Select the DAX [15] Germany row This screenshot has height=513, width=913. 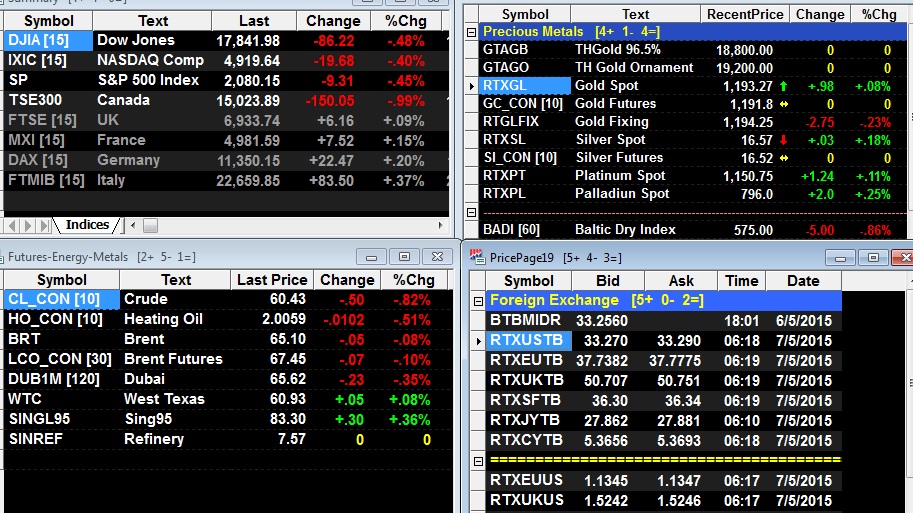pyautogui.click(x=227, y=160)
